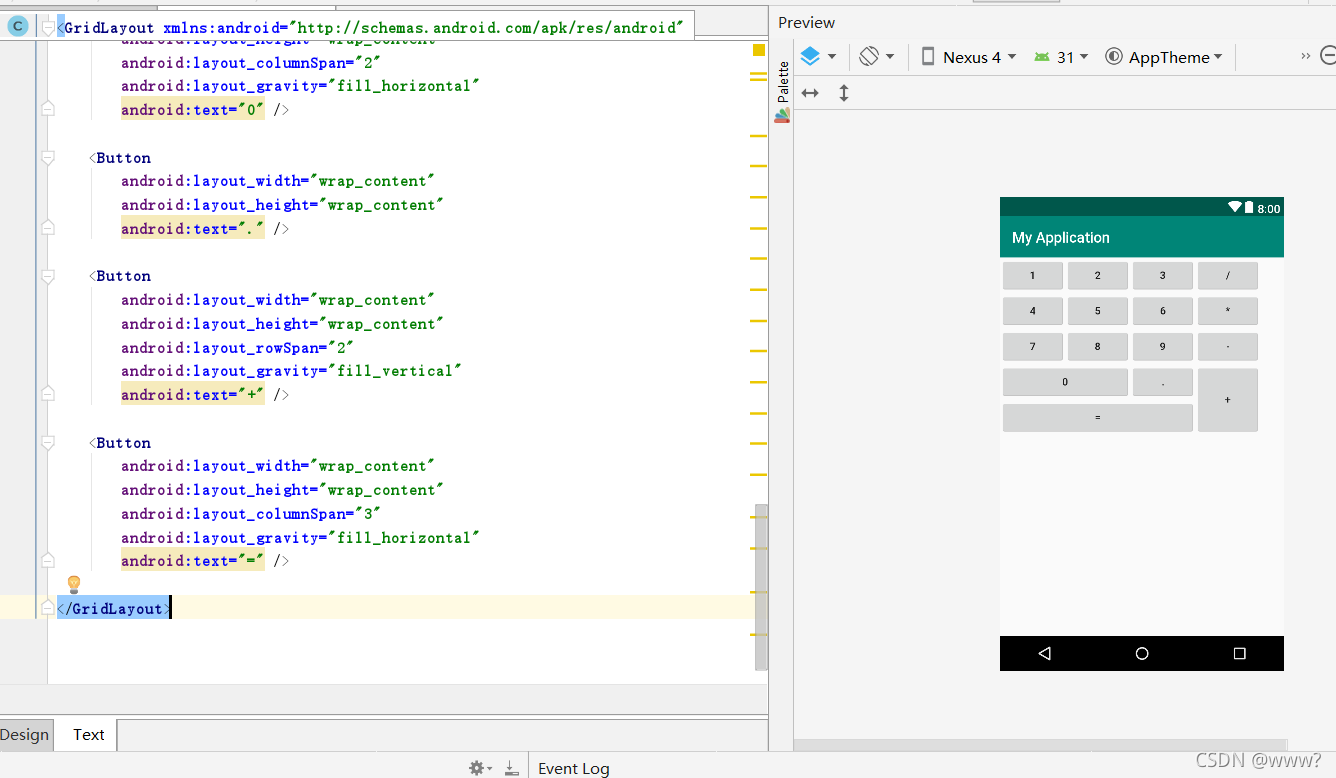
Task: Select the Text editor tab
Action: click(88, 734)
